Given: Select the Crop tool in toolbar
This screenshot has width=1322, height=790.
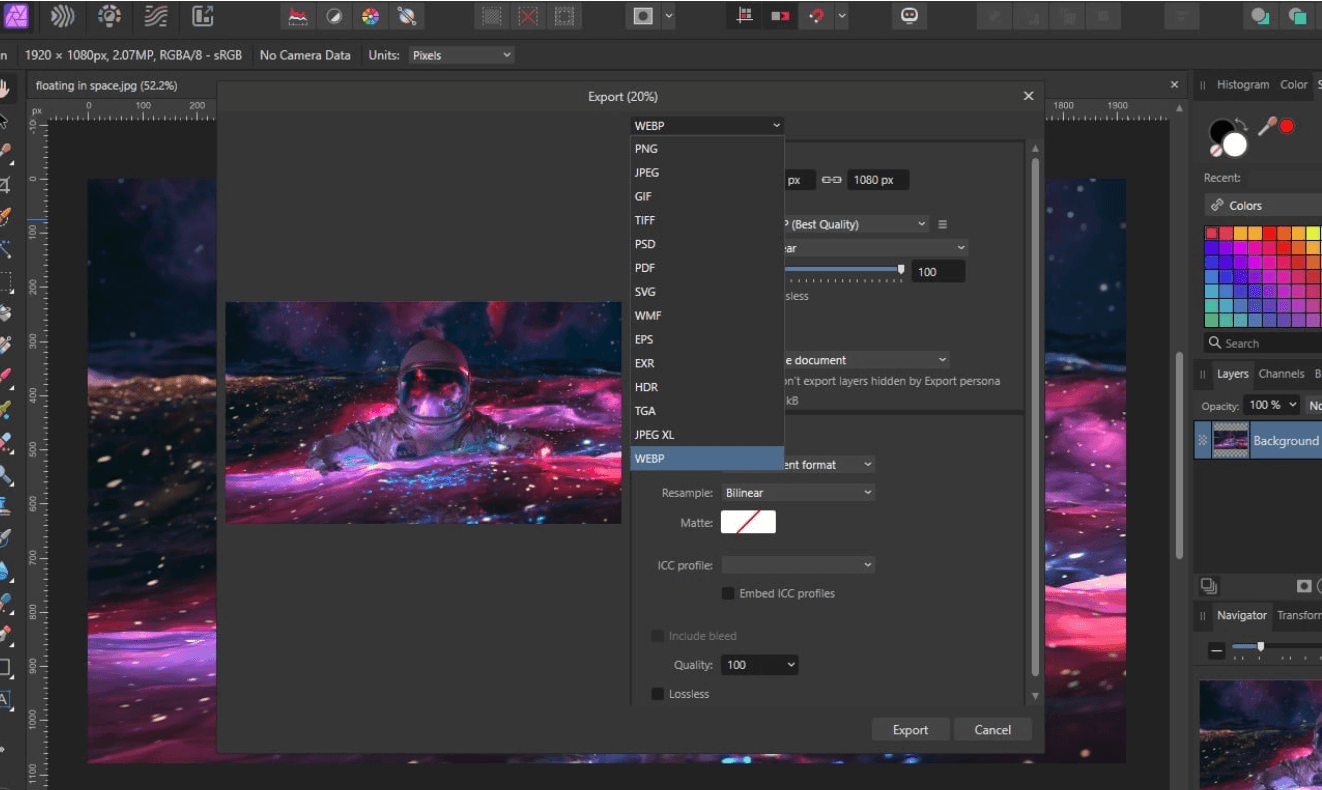Looking at the screenshot, I should 6,185.
